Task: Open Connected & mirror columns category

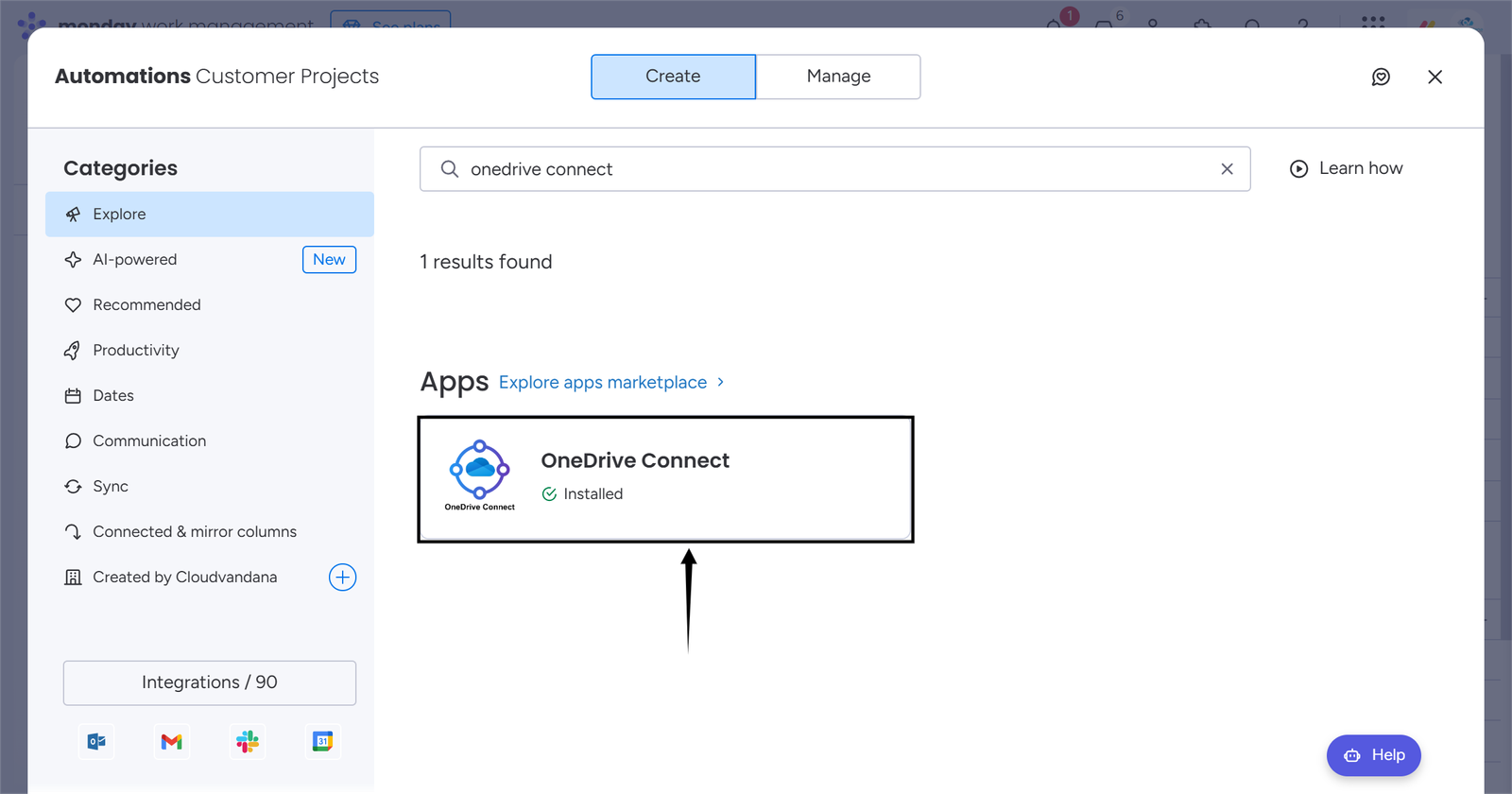Action: (210, 532)
